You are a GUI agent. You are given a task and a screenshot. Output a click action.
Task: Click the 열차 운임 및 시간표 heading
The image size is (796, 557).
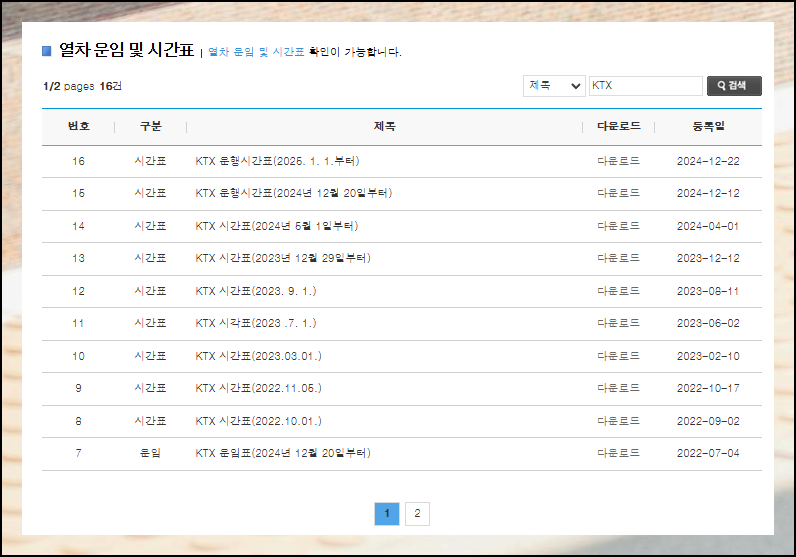click(126, 50)
